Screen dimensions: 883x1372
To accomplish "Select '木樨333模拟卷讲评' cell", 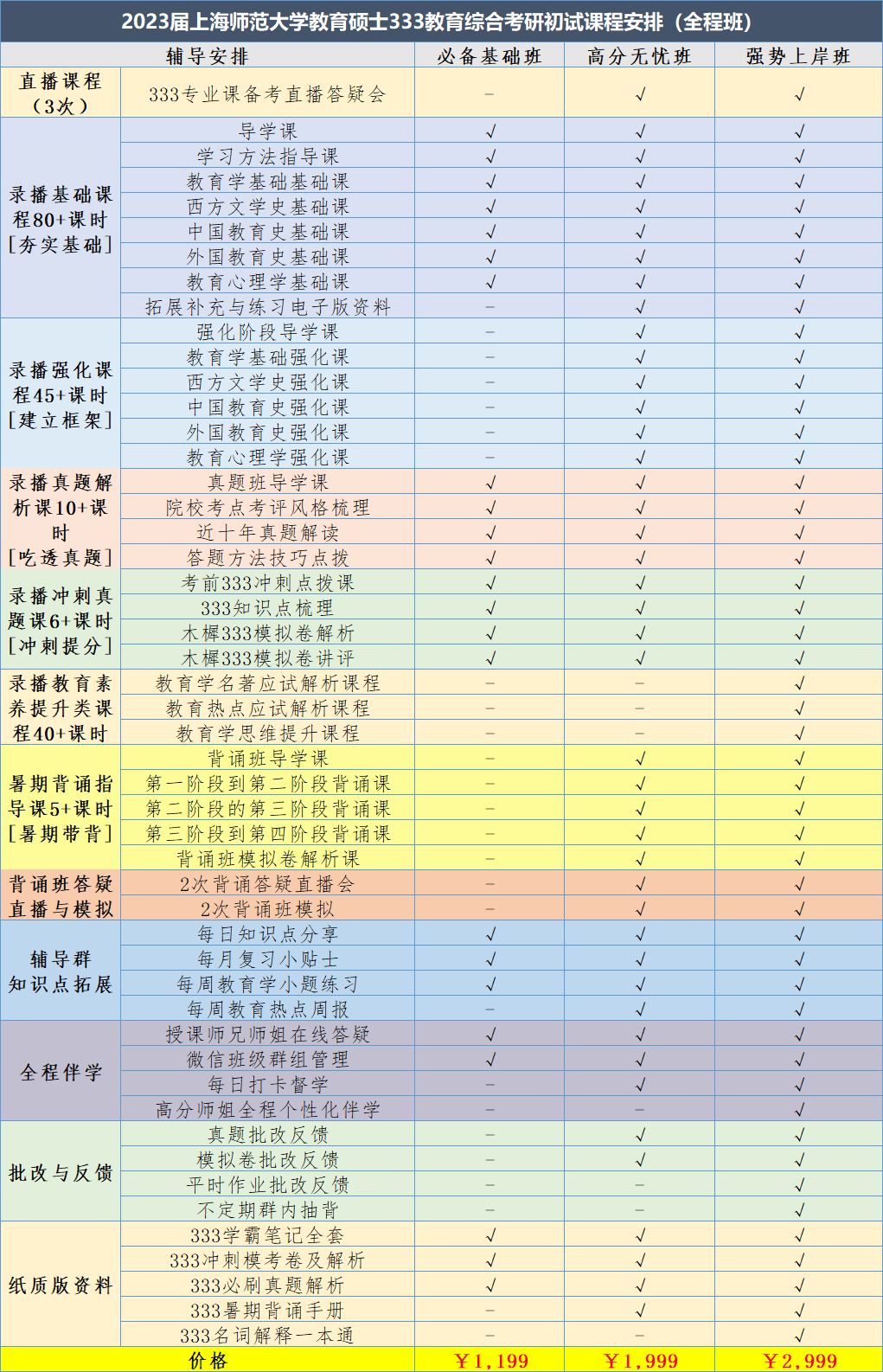I will (x=267, y=658).
